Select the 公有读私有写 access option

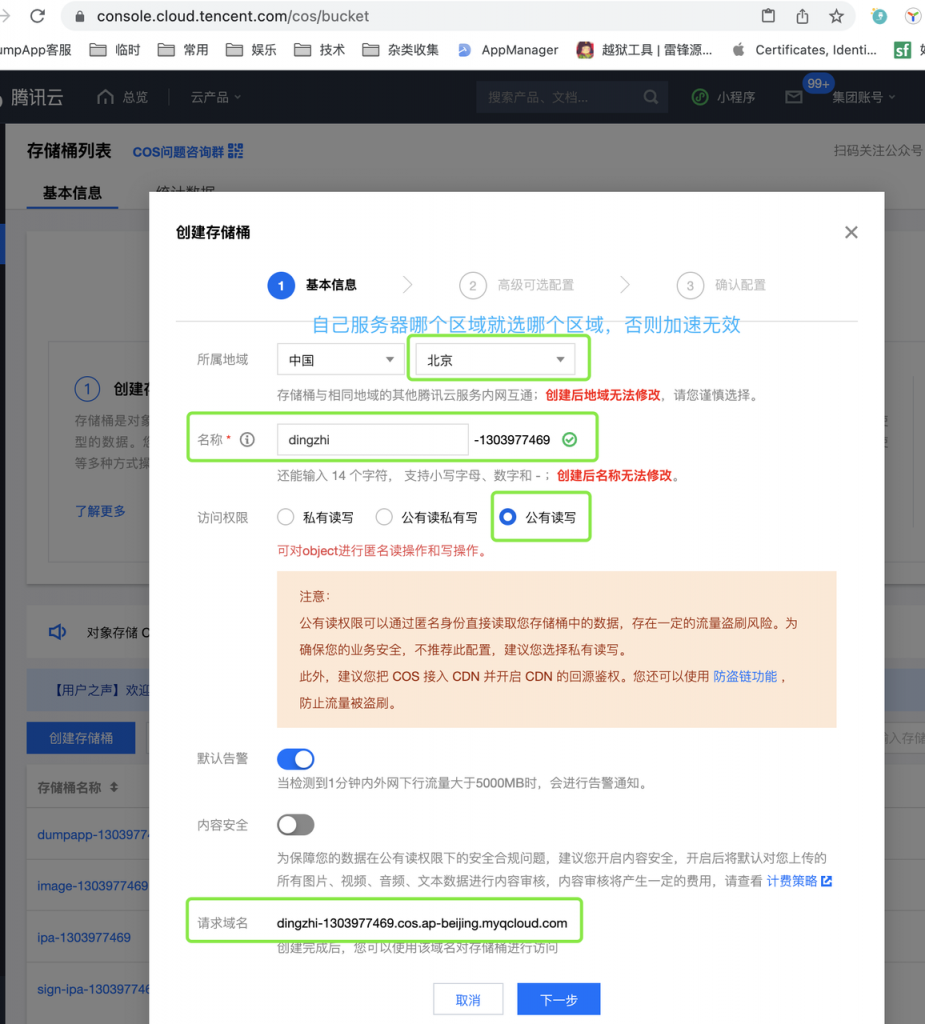point(427,517)
